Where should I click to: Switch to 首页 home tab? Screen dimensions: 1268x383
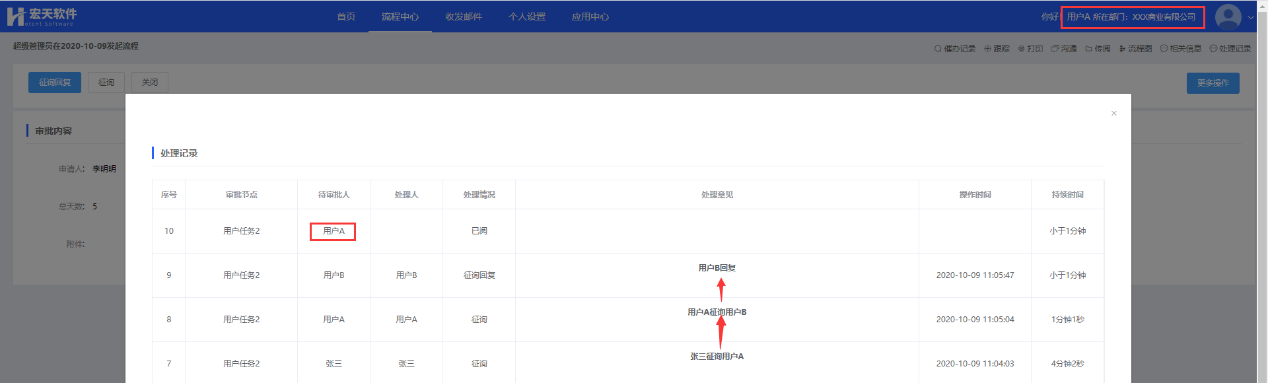(346, 17)
